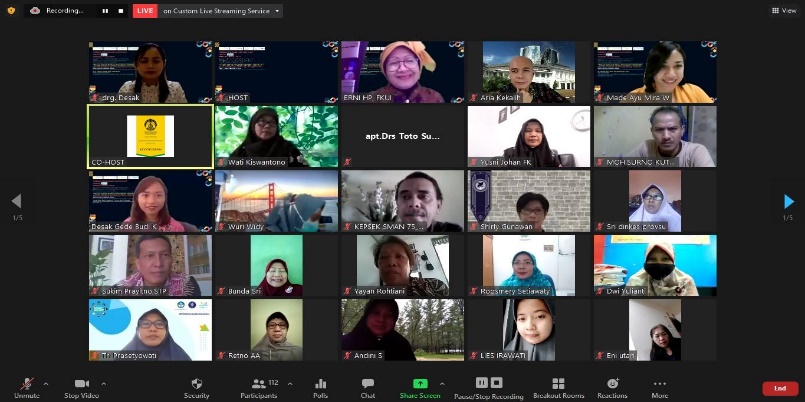Screen dimensions: 805x402
Task: Click the red End meeting button
Action: 780,388
